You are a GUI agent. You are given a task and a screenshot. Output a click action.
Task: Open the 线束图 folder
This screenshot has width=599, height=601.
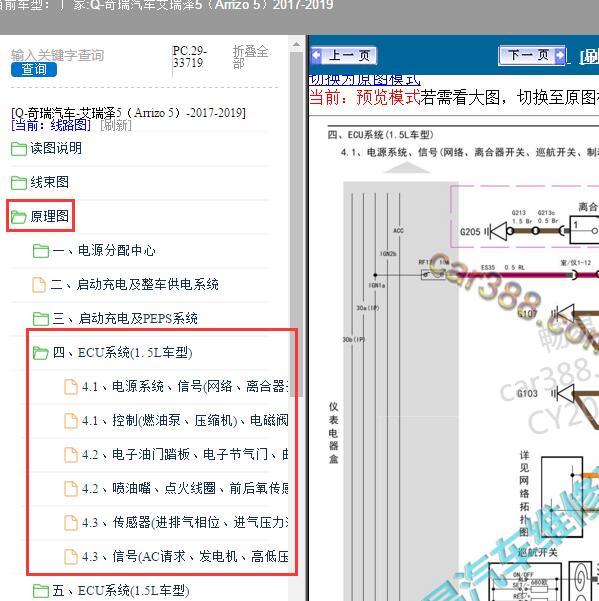coord(49,182)
